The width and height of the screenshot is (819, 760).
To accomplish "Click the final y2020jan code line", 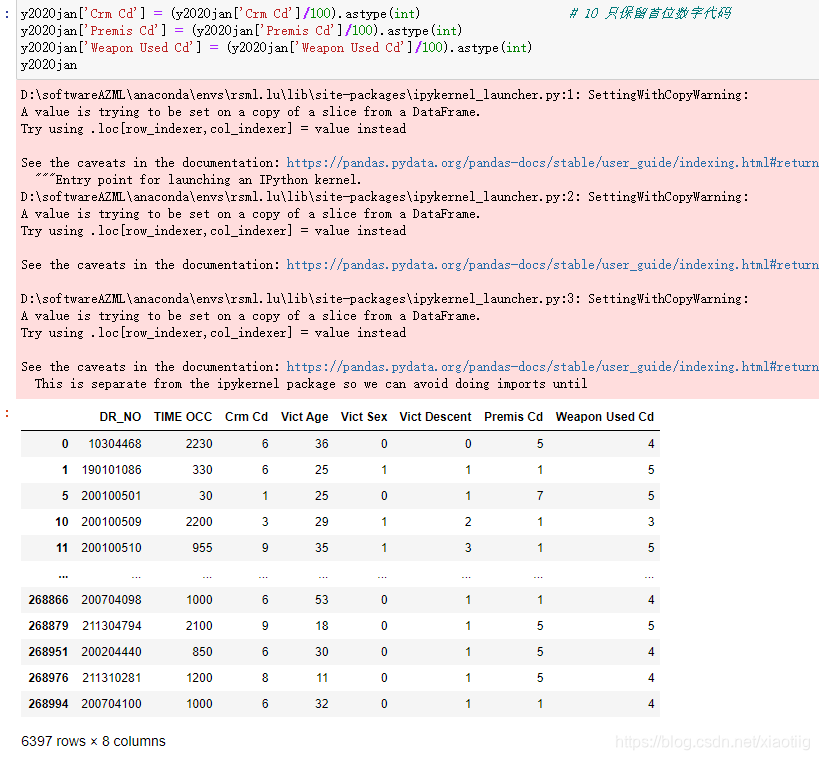I will point(49,65).
